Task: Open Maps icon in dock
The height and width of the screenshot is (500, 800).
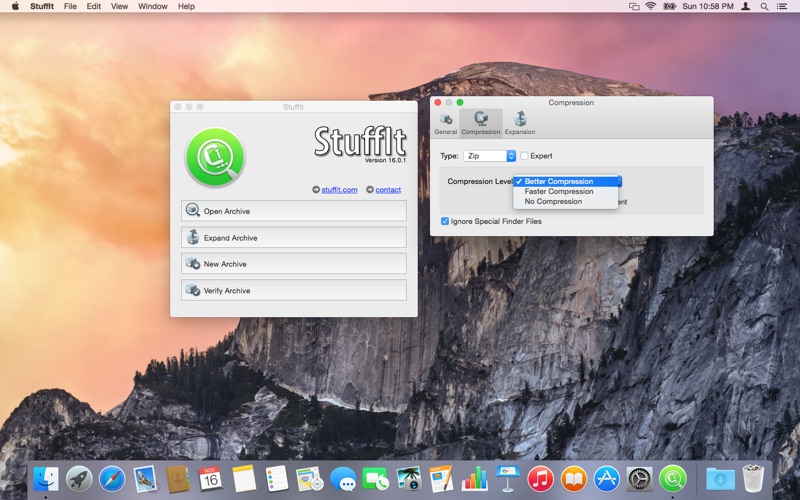Action: (x=310, y=479)
